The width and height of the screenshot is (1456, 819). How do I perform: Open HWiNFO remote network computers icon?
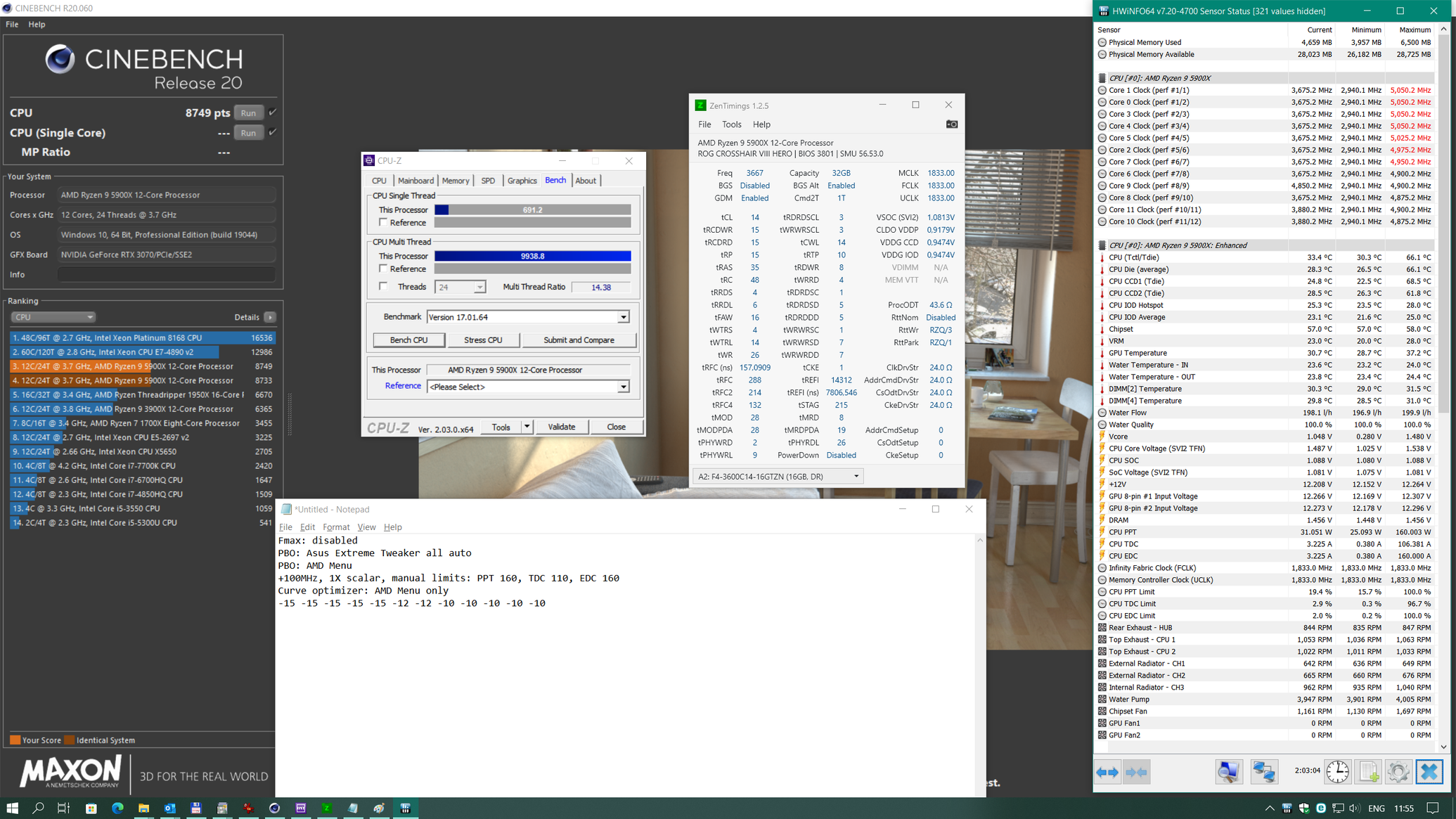coord(1263,772)
